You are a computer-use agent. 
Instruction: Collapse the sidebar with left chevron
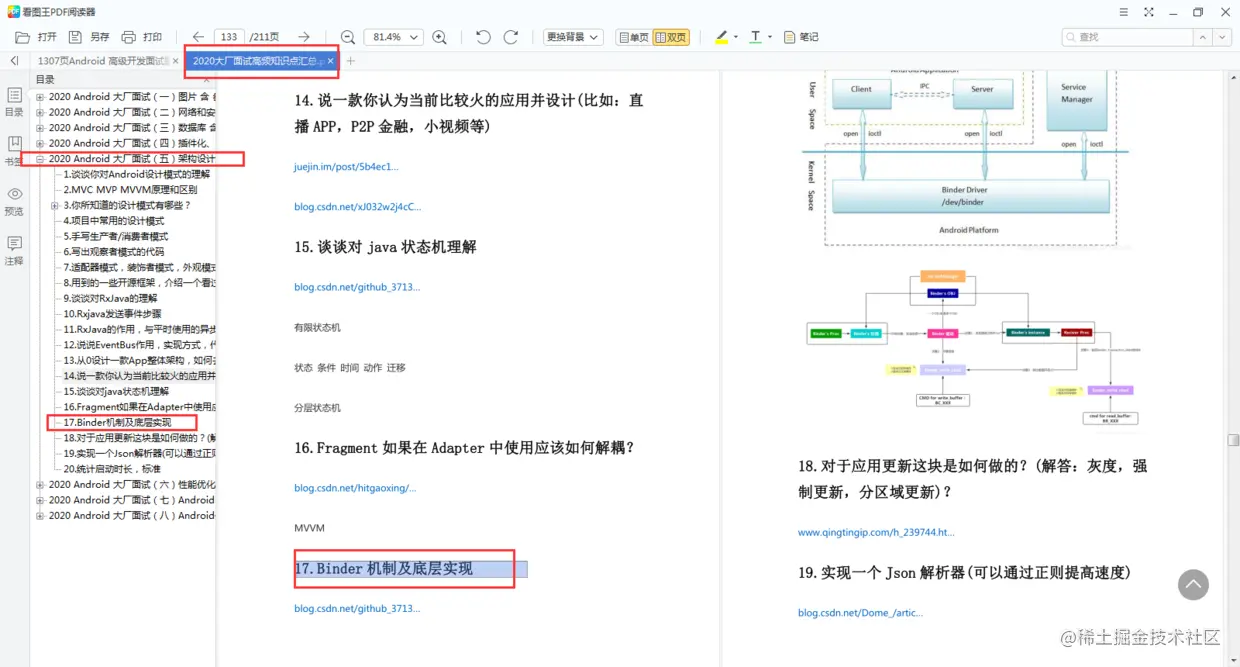point(14,61)
